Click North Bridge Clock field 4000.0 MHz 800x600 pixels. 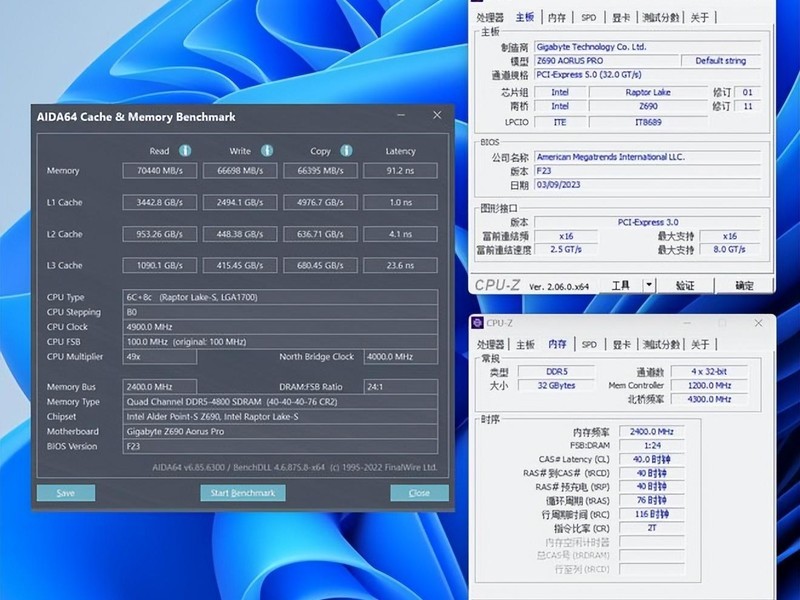(401, 357)
